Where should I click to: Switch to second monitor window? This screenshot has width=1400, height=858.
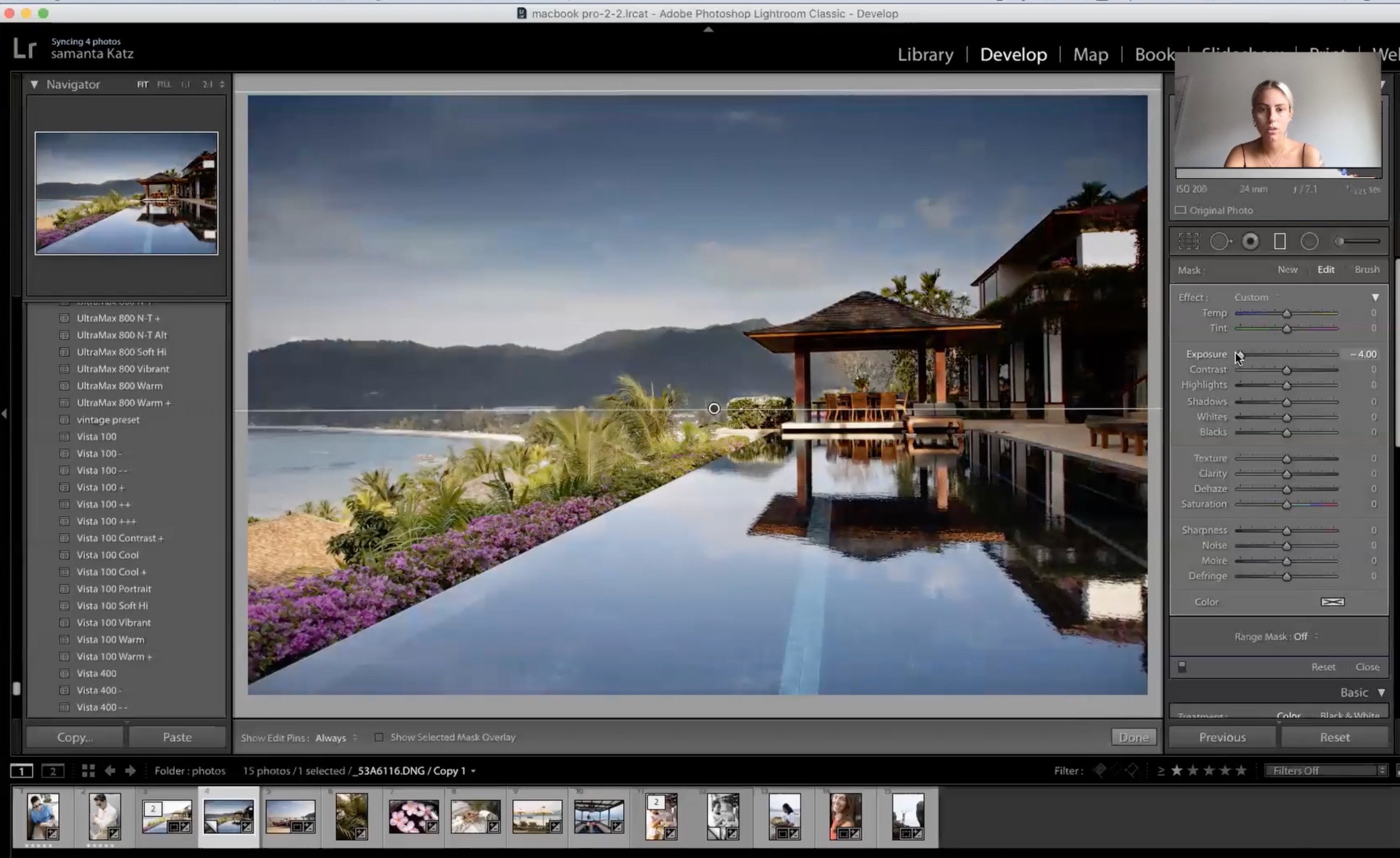coord(52,771)
